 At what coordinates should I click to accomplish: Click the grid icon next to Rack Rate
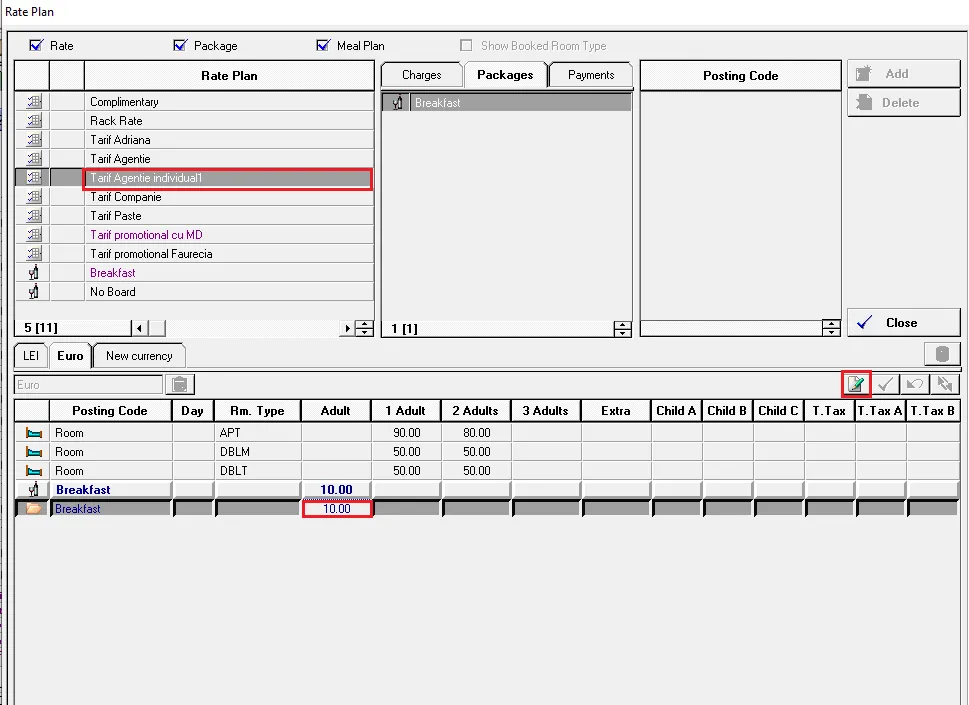pos(34,121)
